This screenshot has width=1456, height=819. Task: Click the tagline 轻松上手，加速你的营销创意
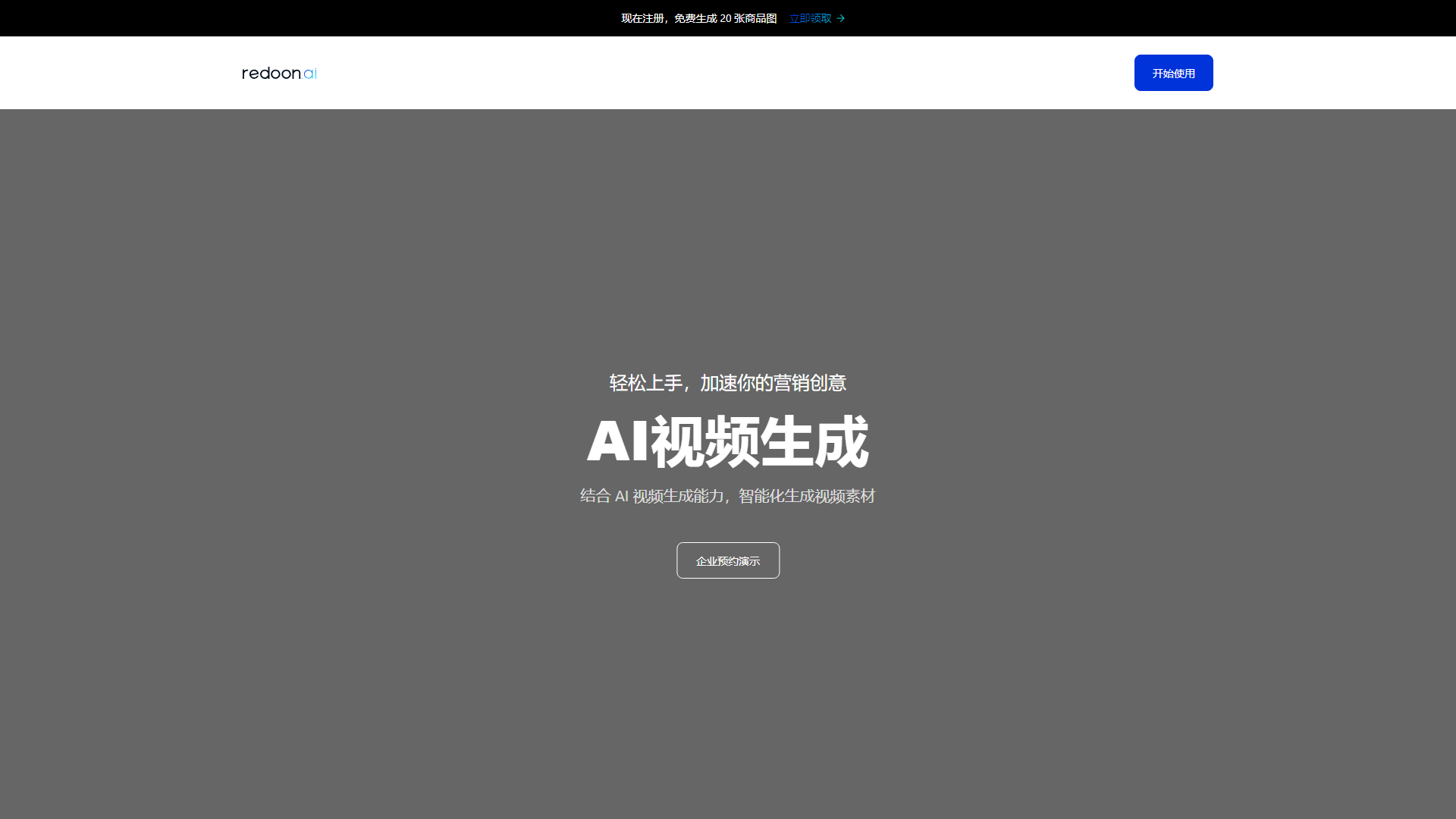click(726, 383)
